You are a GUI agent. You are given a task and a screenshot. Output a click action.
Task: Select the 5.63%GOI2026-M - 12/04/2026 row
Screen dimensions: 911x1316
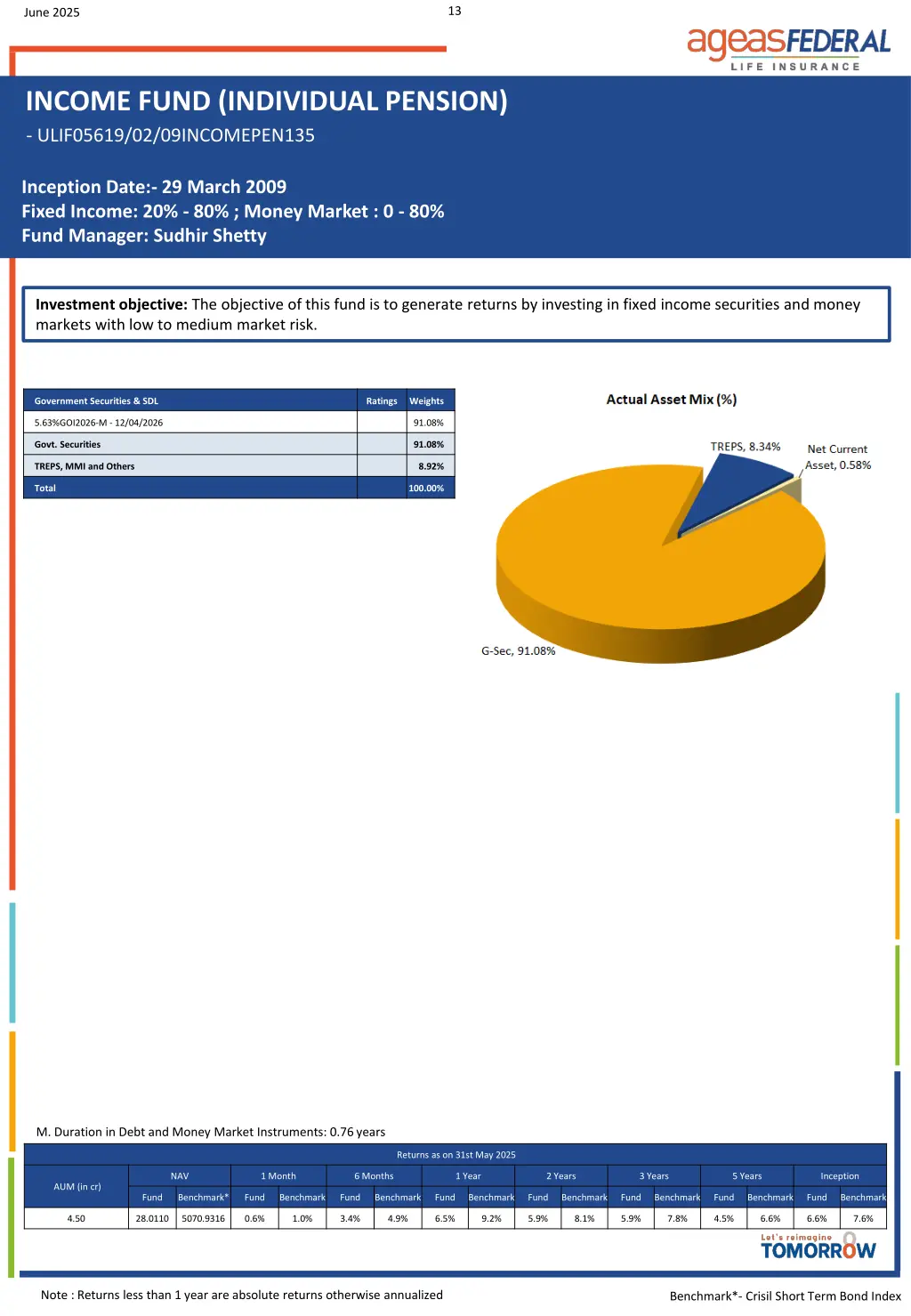(x=238, y=423)
